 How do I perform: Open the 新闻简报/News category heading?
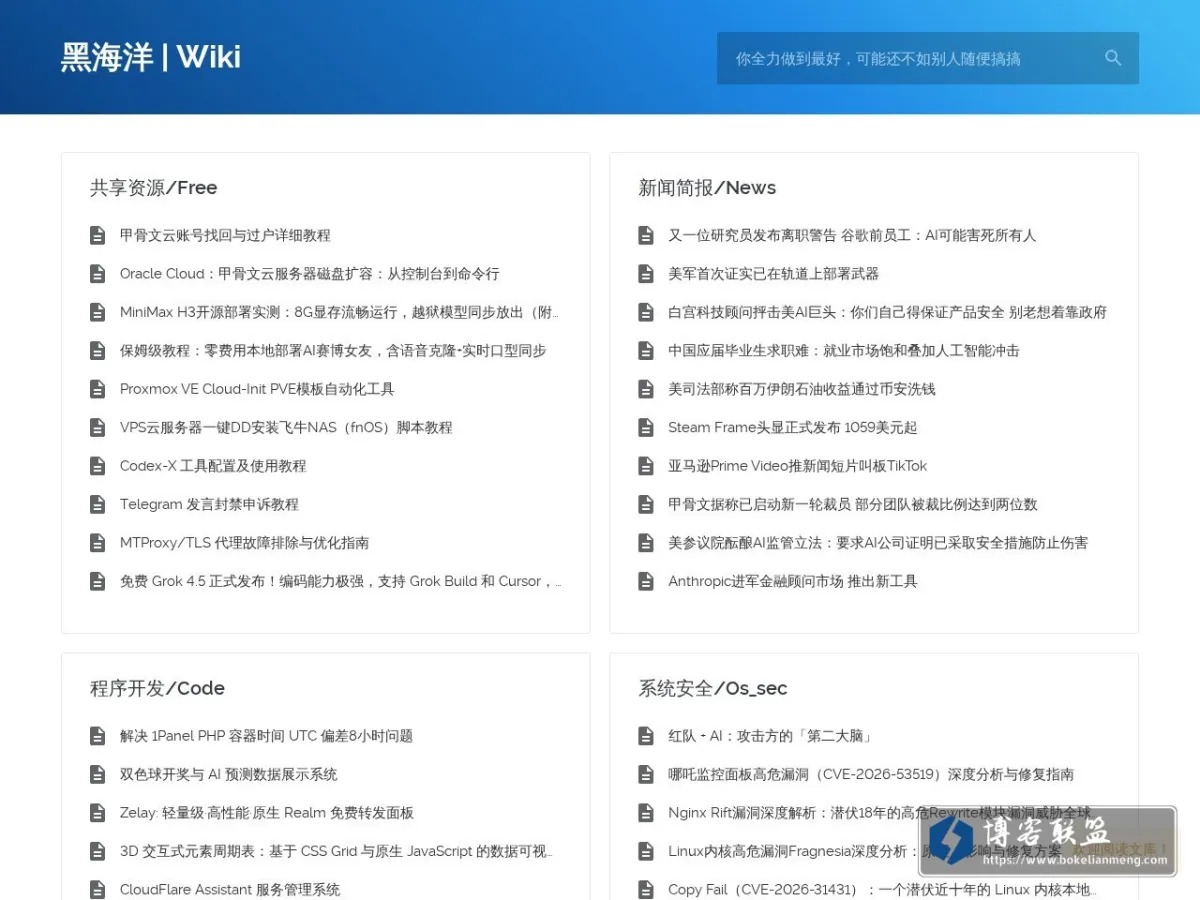tap(707, 188)
